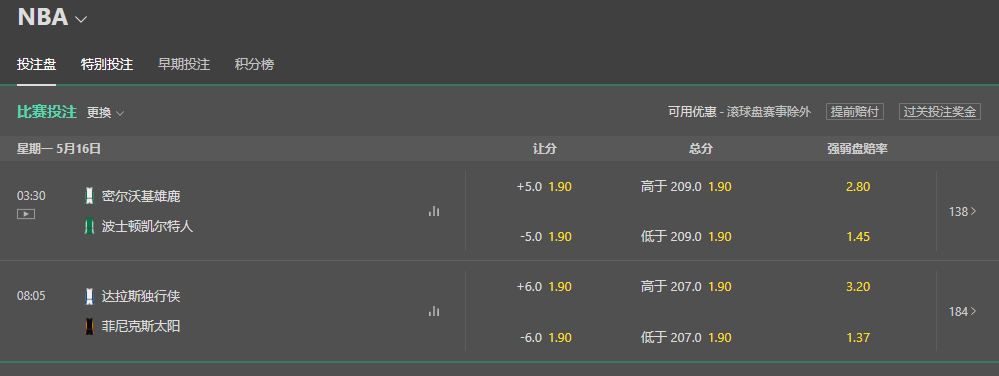Screen dimensions: 999x376
Task: Open the 更换 market dropdown
Action: [x=105, y=113]
